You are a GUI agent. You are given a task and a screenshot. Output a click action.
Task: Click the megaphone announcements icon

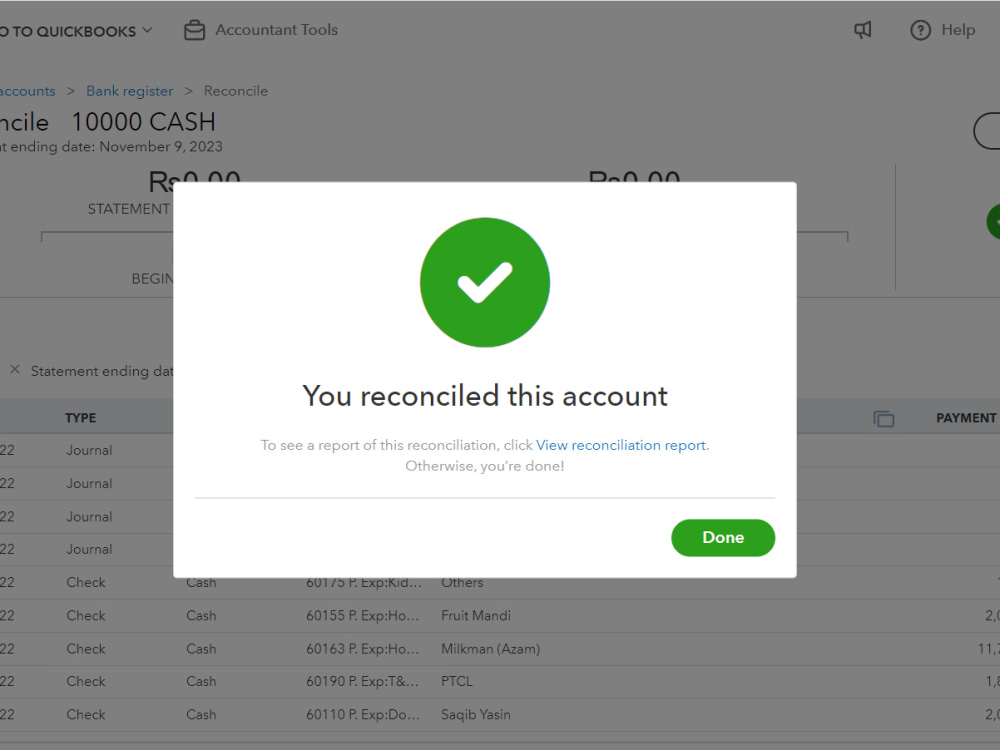tap(862, 30)
